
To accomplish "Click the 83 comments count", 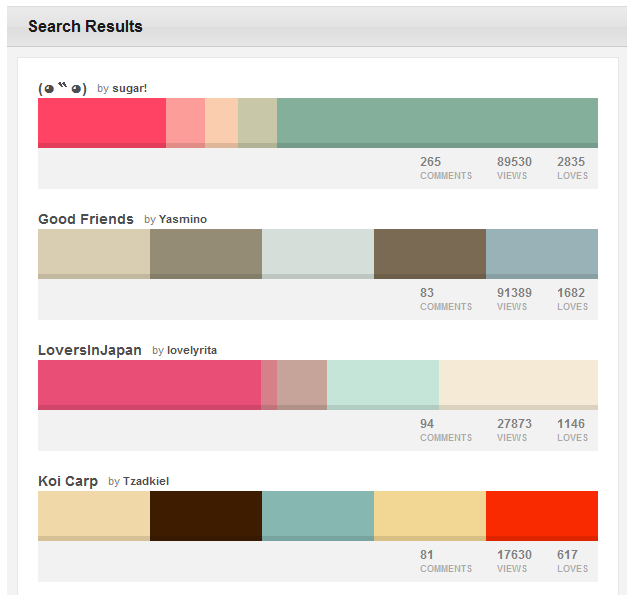I will [427, 292].
